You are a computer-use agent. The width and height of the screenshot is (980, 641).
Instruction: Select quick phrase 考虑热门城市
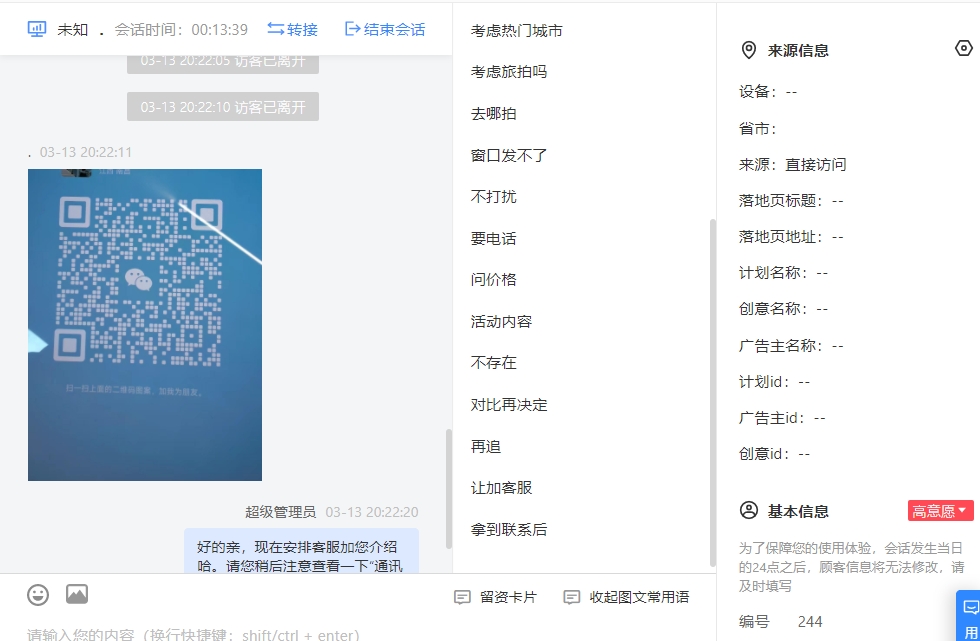[x=516, y=31]
